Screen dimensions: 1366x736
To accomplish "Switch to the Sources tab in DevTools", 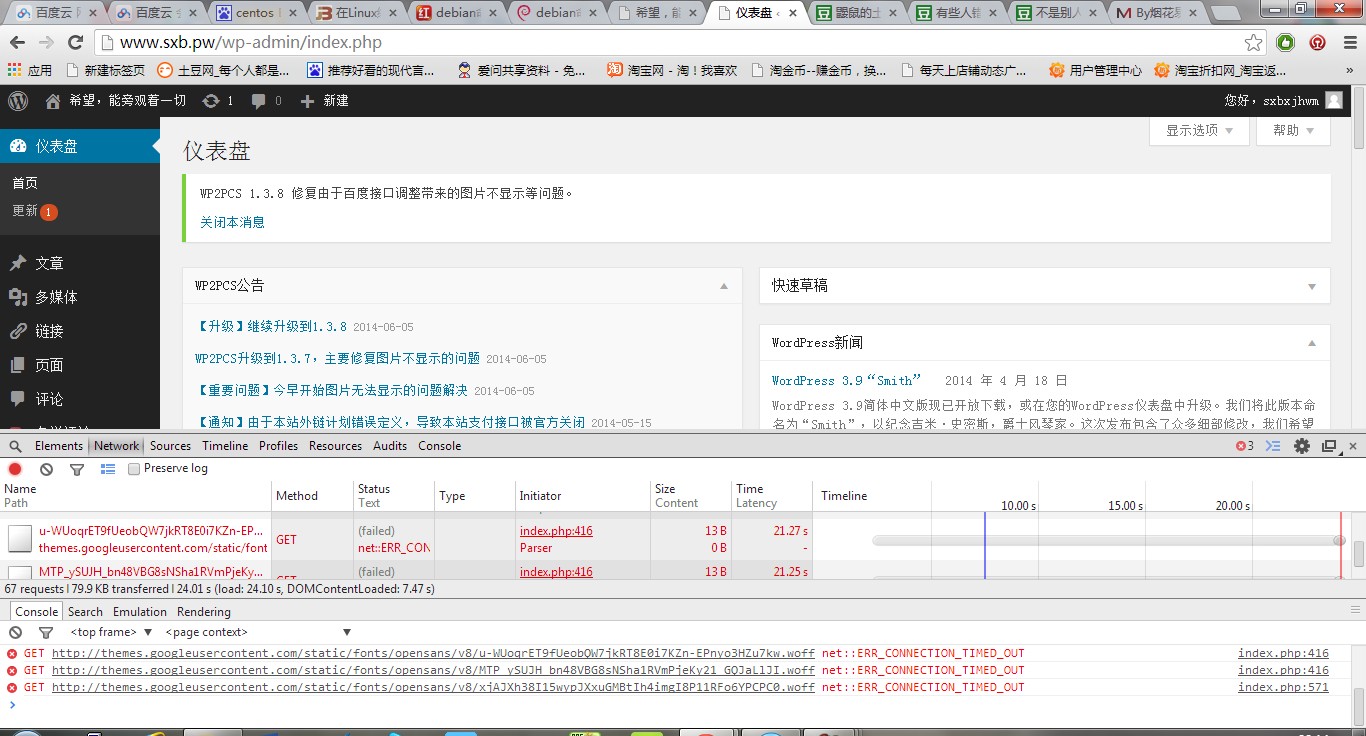I will [170, 446].
